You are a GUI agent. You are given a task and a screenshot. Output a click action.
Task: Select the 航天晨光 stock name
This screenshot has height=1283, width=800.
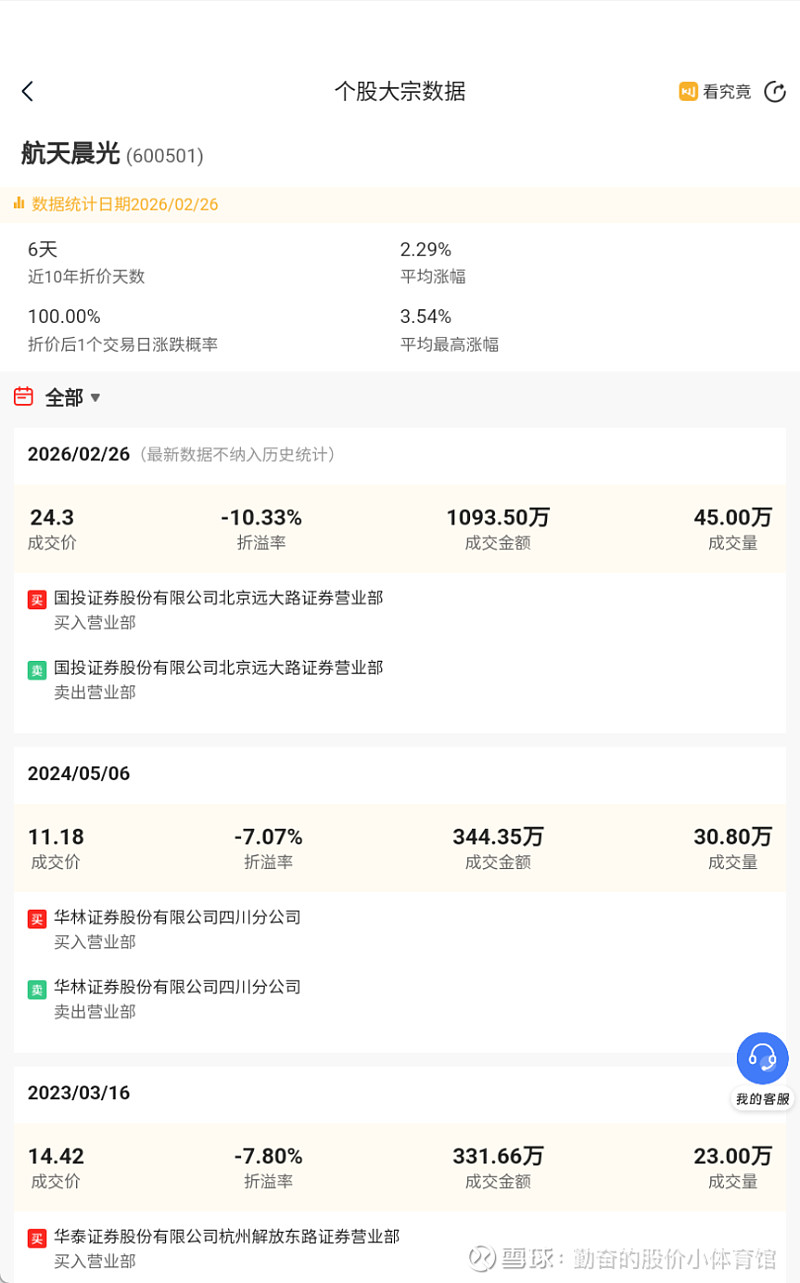(71, 154)
